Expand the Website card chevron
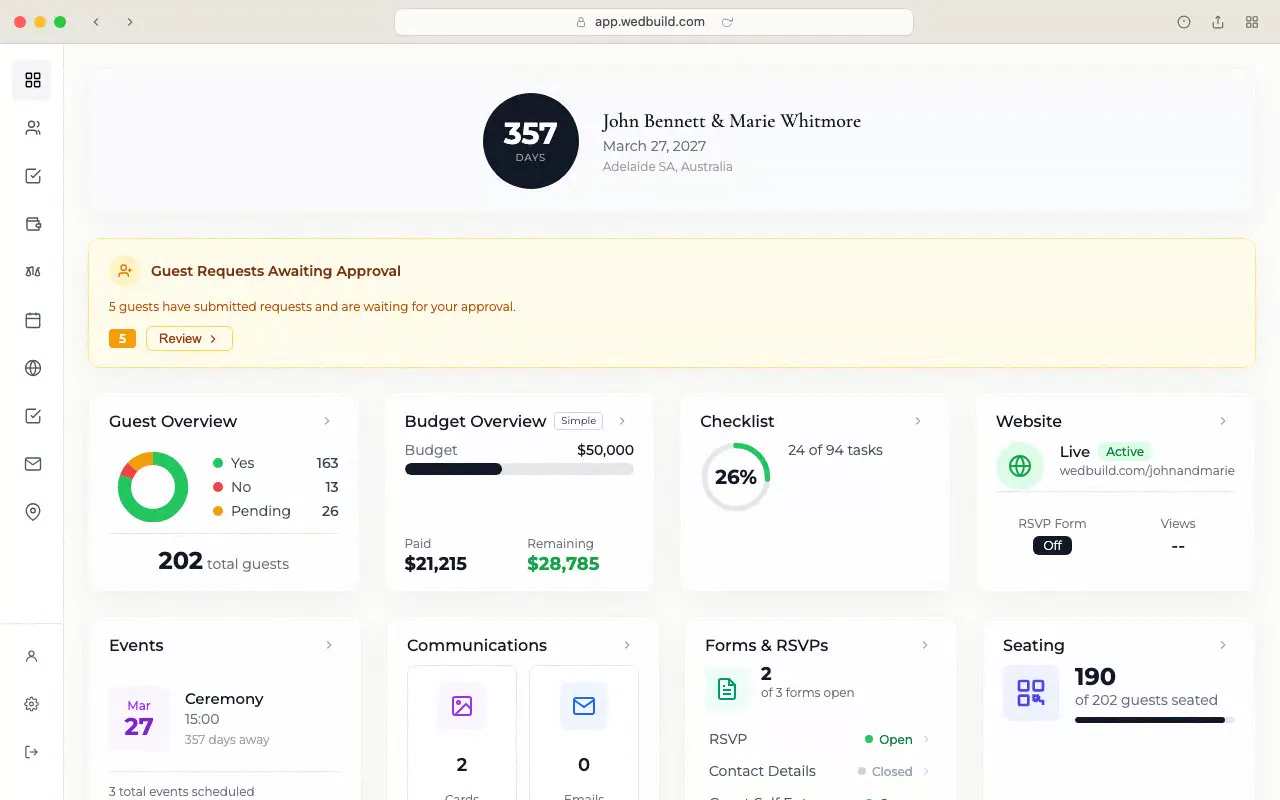 (1223, 421)
